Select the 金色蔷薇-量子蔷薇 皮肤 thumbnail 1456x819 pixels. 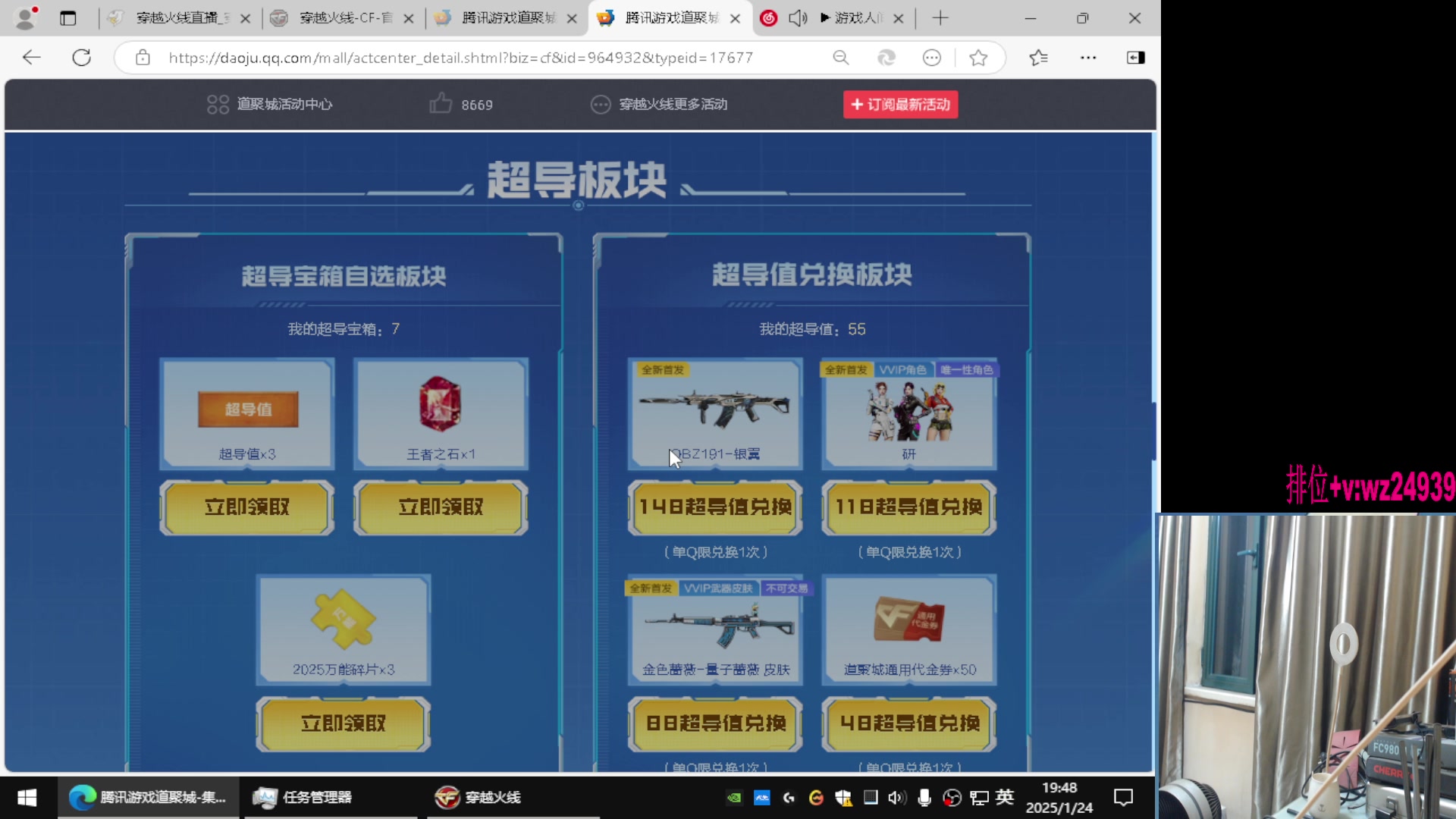point(715,629)
